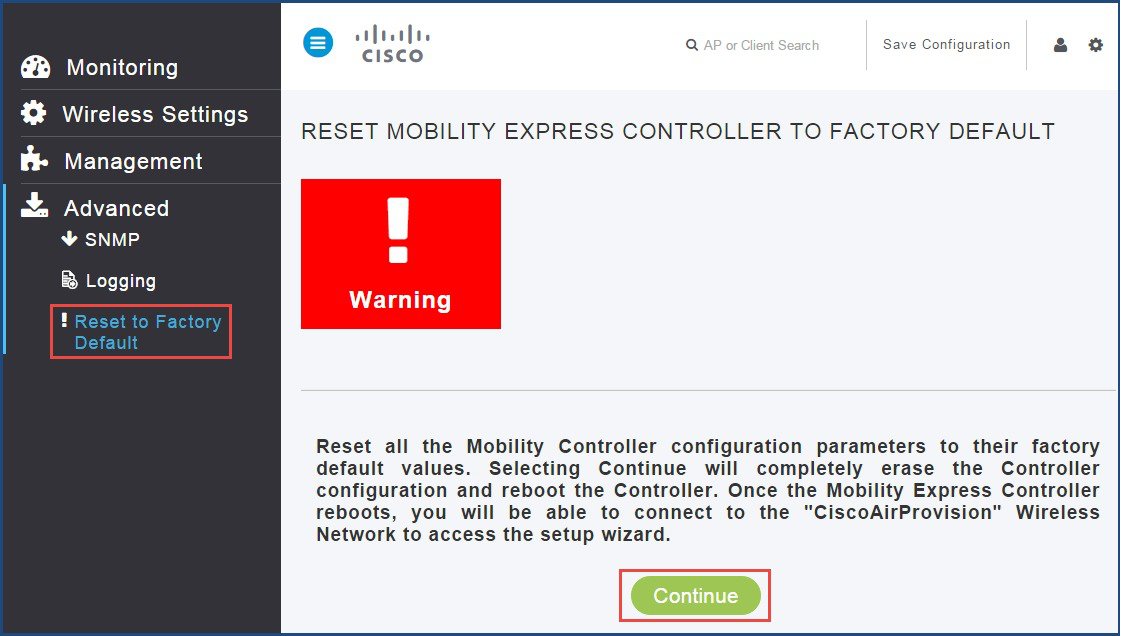Select SNMP under Advanced

112,239
